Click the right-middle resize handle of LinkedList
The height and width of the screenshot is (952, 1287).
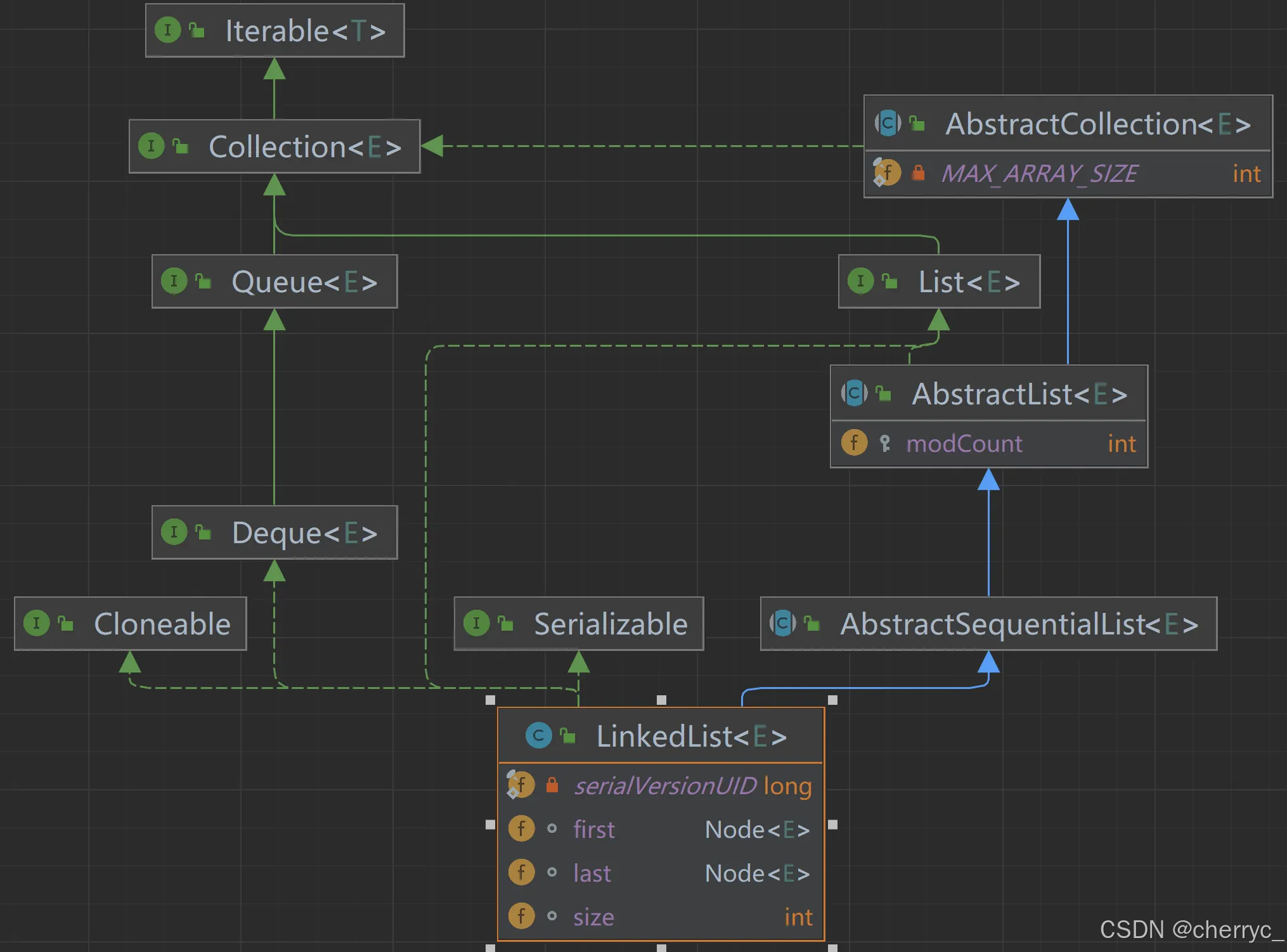click(x=832, y=825)
